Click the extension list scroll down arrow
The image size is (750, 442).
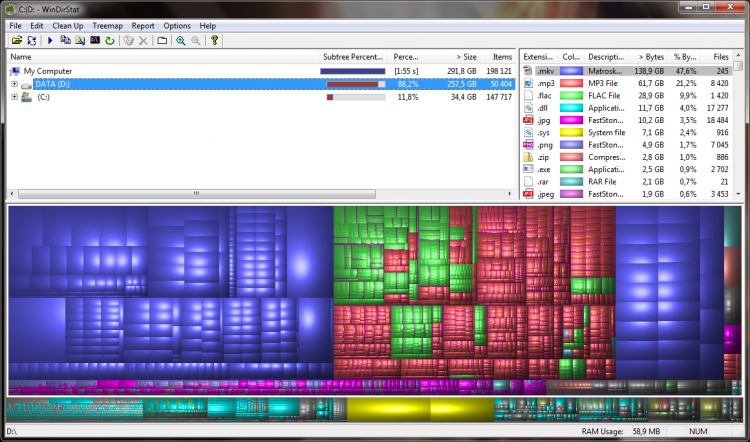pyautogui.click(x=738, y=194)
